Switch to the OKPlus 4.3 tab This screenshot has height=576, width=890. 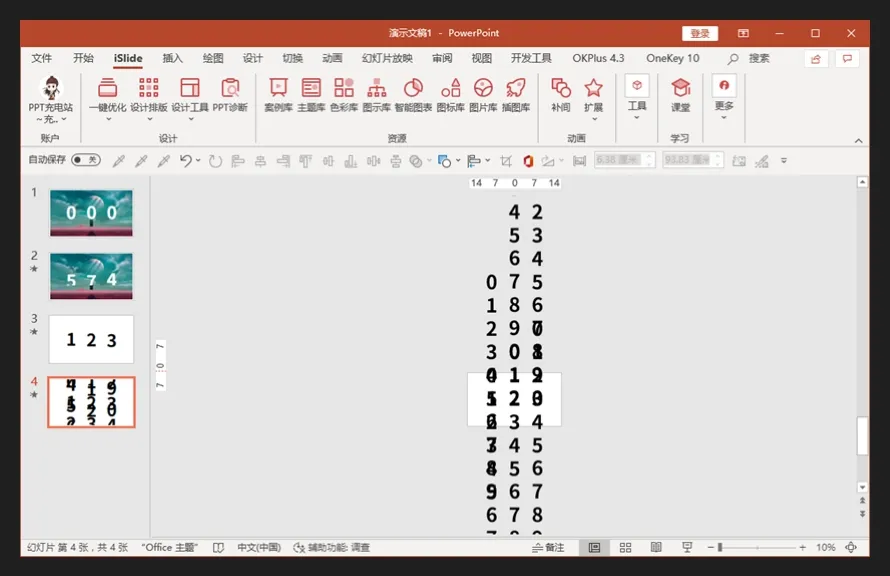(598, 58)
